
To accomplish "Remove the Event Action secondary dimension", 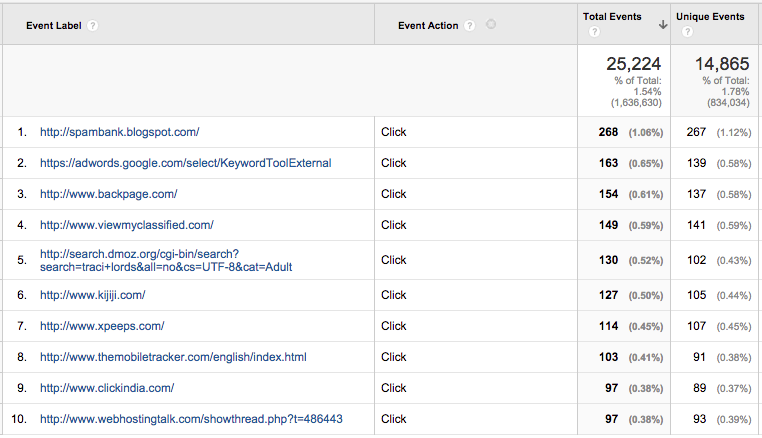I will pyautogui.click(x=491, y=25).
